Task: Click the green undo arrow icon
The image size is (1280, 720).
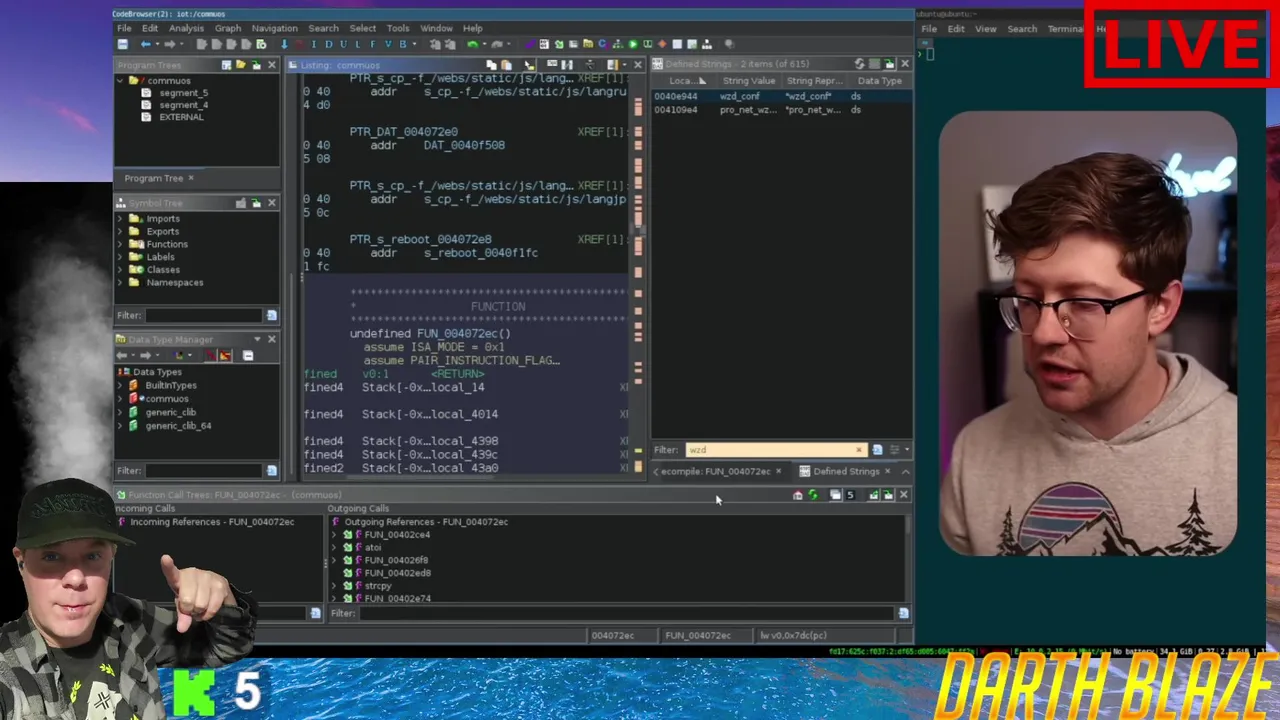Action: tap(472, 44)
